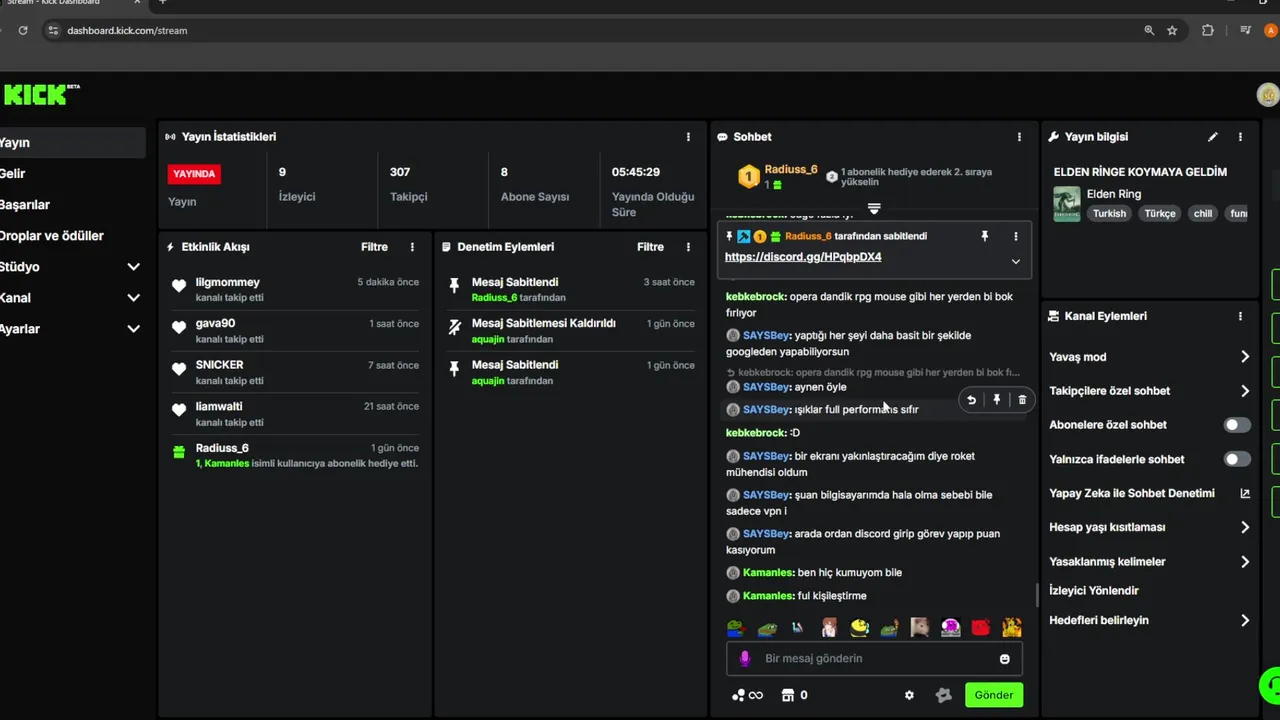1280x720 pixels.
Task: Open the Denetim Eylemleri three-dot menu
Action: (x=688, y=247)
